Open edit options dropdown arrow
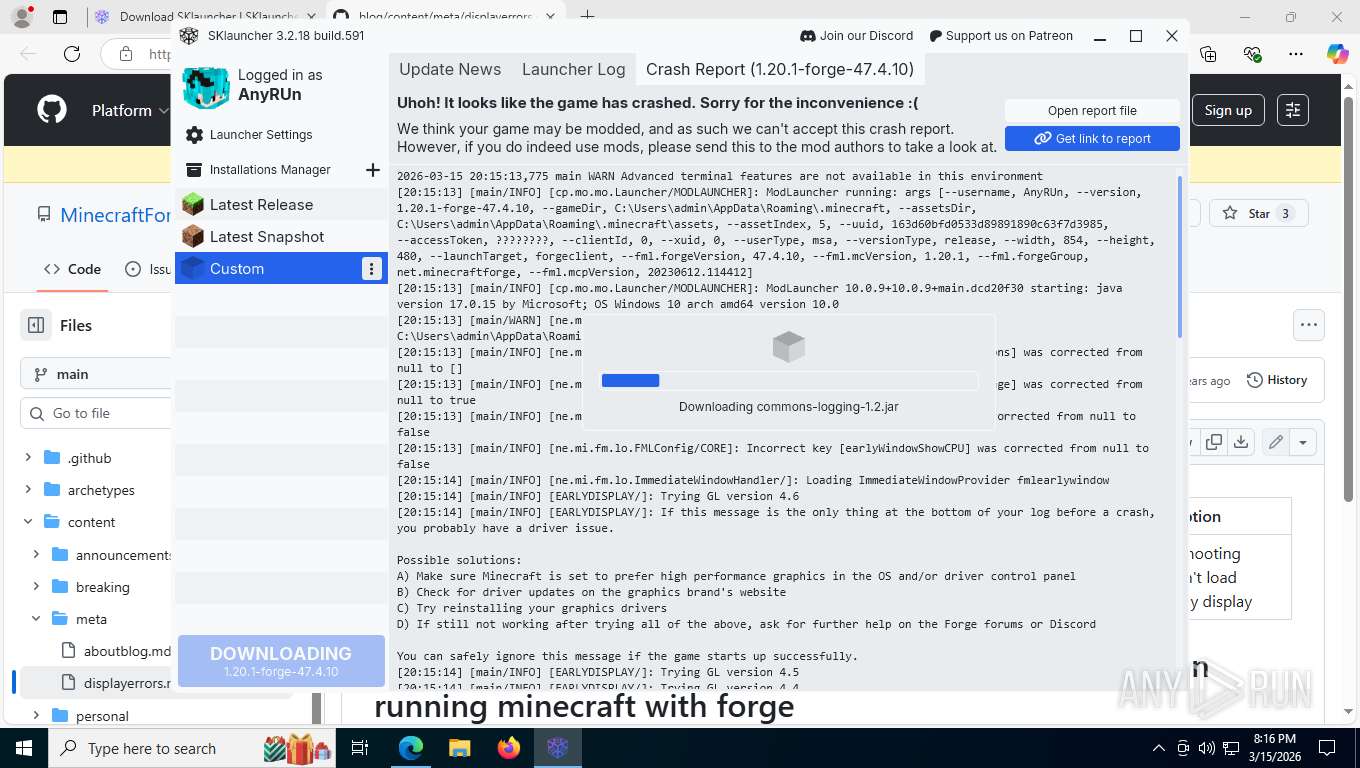Image resolution: width=1360 pixels, height=768 pixels. [x=1303, y=442]
